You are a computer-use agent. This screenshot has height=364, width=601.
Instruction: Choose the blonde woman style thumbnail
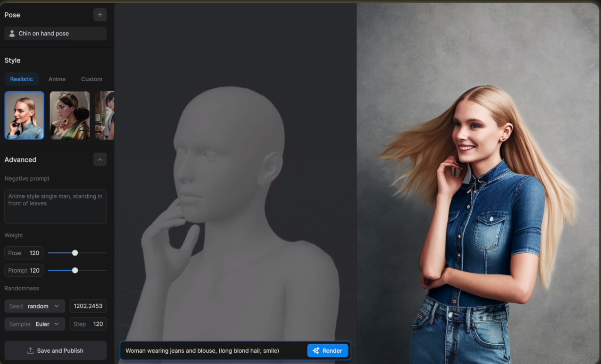pyautogui.click(x=24, y=115)
